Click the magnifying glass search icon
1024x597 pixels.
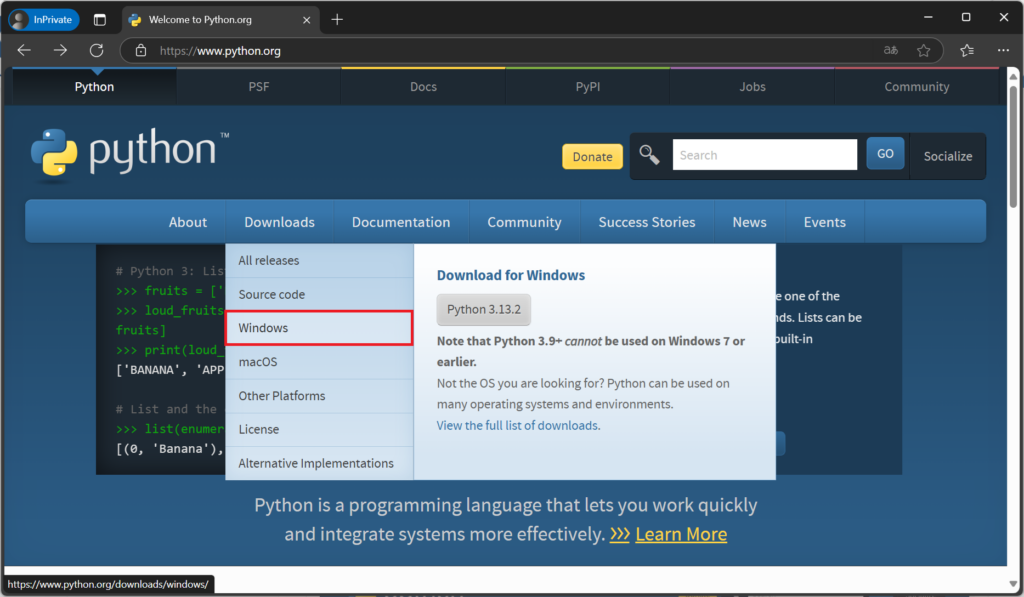[649, 155]
